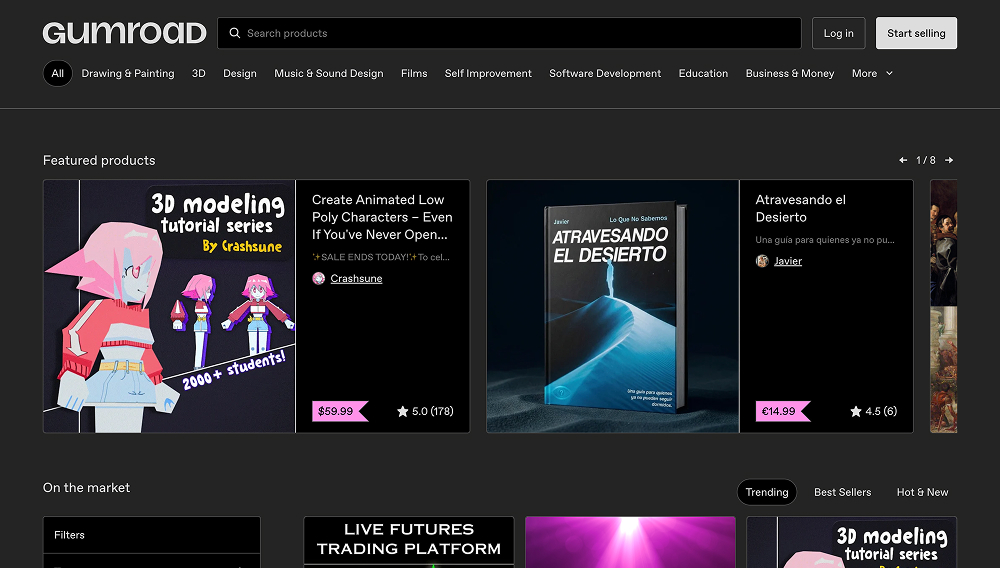Viewport: 1000px width, 568px height.
Task: Click the Javier avatar icon
Action: point(761,261)
